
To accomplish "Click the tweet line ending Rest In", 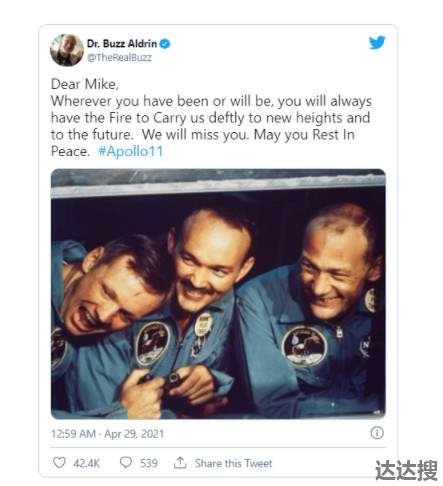I will 203,135.
